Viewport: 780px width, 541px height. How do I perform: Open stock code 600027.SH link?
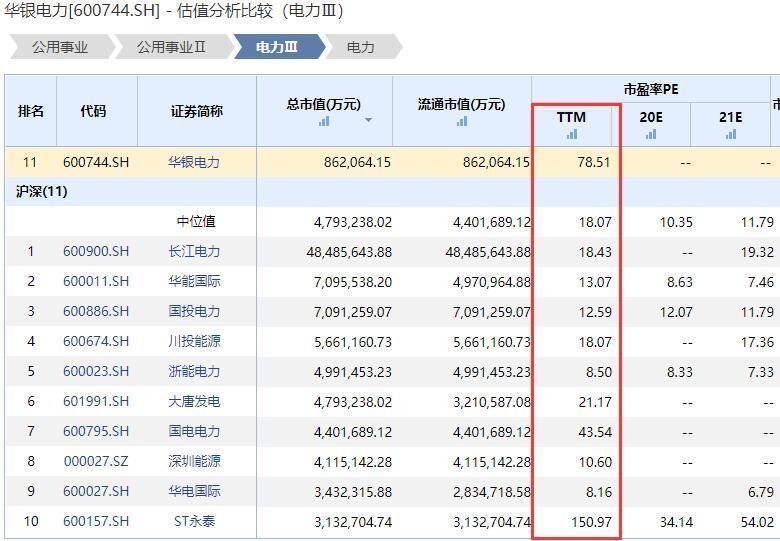[96, 491]
